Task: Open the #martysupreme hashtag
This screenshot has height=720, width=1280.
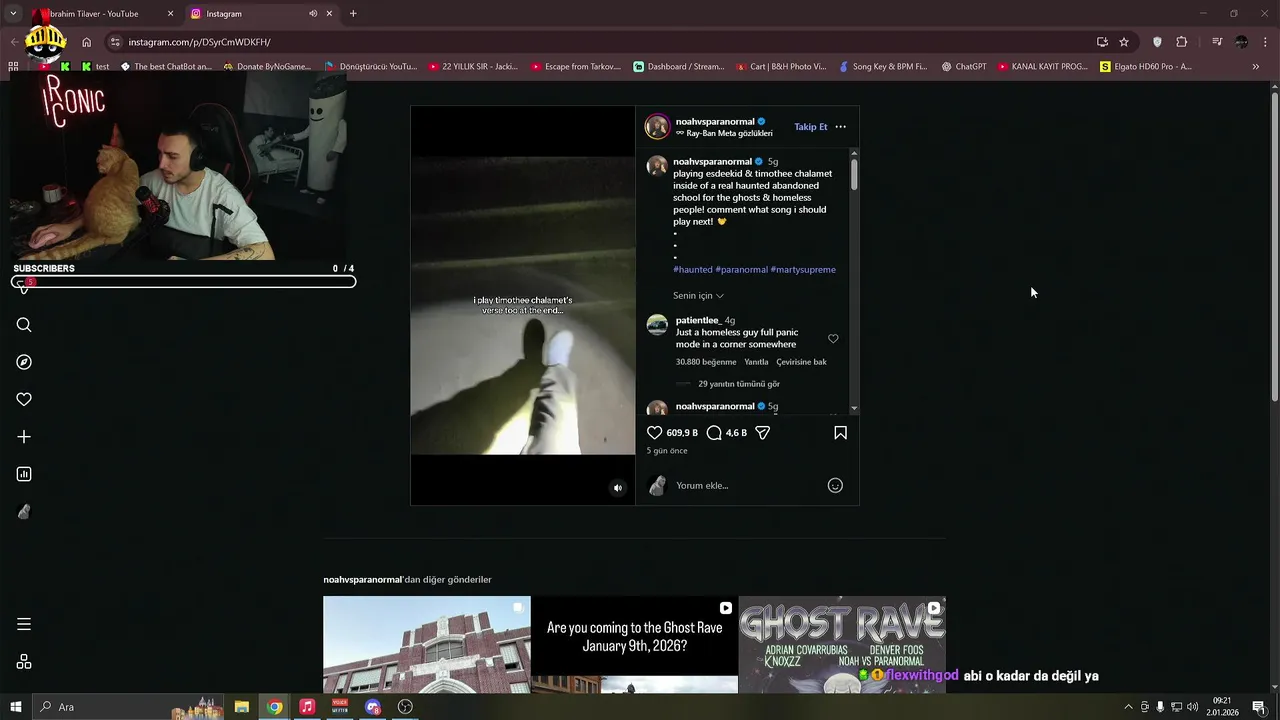Action: tap(803, 270)
